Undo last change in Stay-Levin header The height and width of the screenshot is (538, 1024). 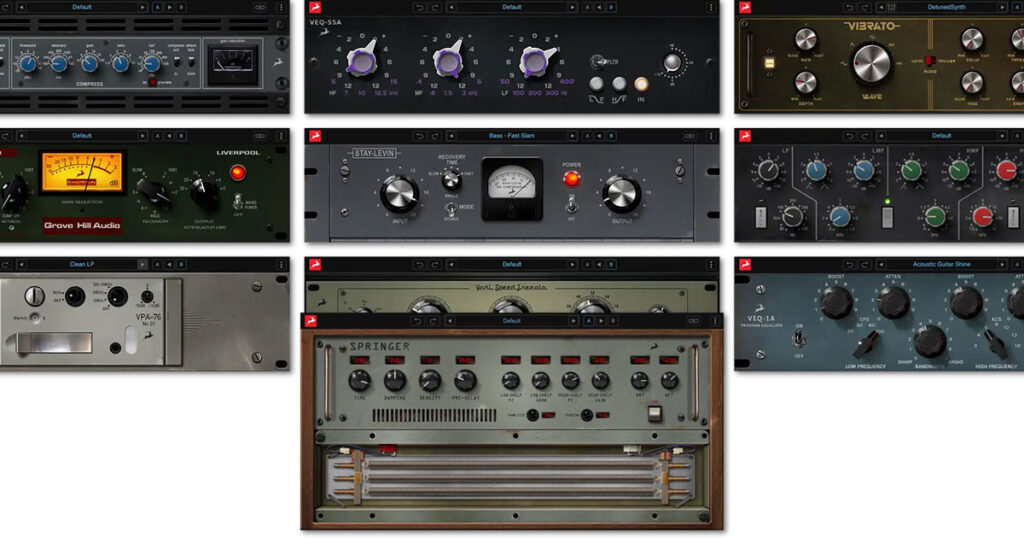tap(419, 136)
